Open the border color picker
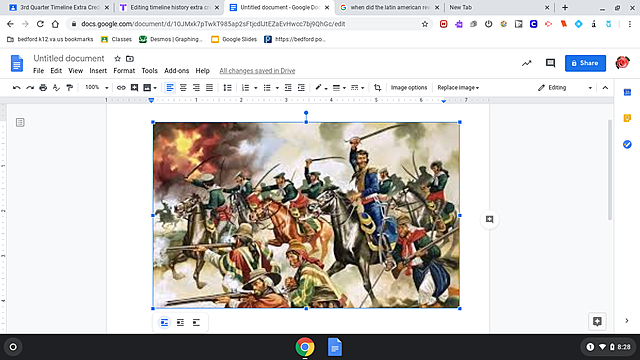Viewport: 640px width, 360px height. [321, 87]
